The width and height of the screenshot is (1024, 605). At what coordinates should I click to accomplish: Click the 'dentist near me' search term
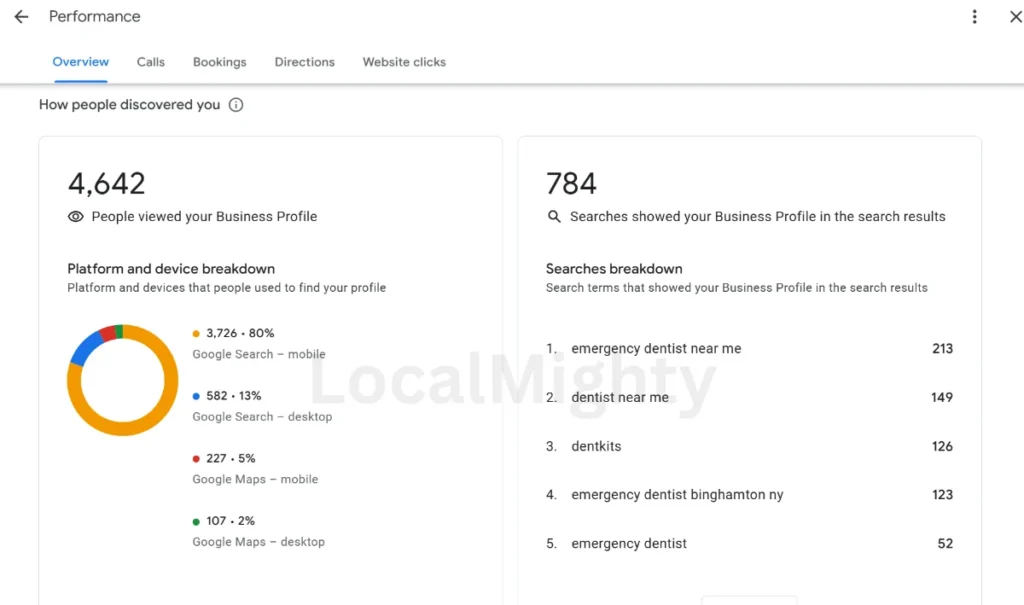pyautogui.click(x=620, y=397)
